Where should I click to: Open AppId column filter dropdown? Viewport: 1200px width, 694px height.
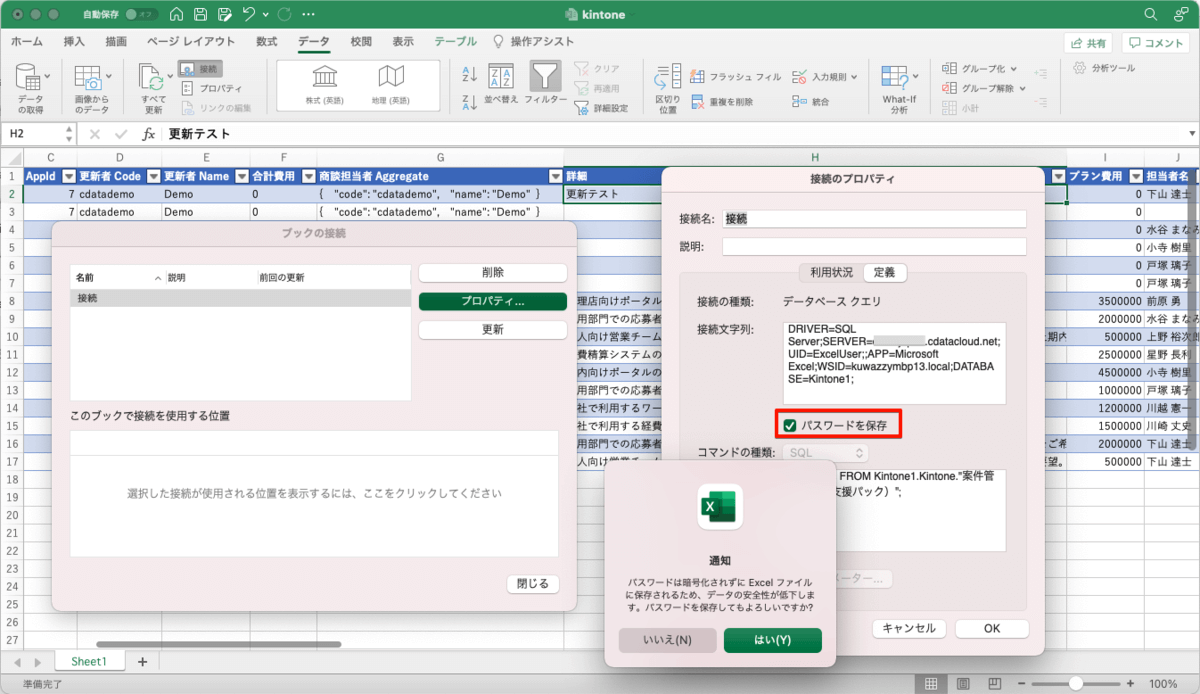tap(68, 176)
